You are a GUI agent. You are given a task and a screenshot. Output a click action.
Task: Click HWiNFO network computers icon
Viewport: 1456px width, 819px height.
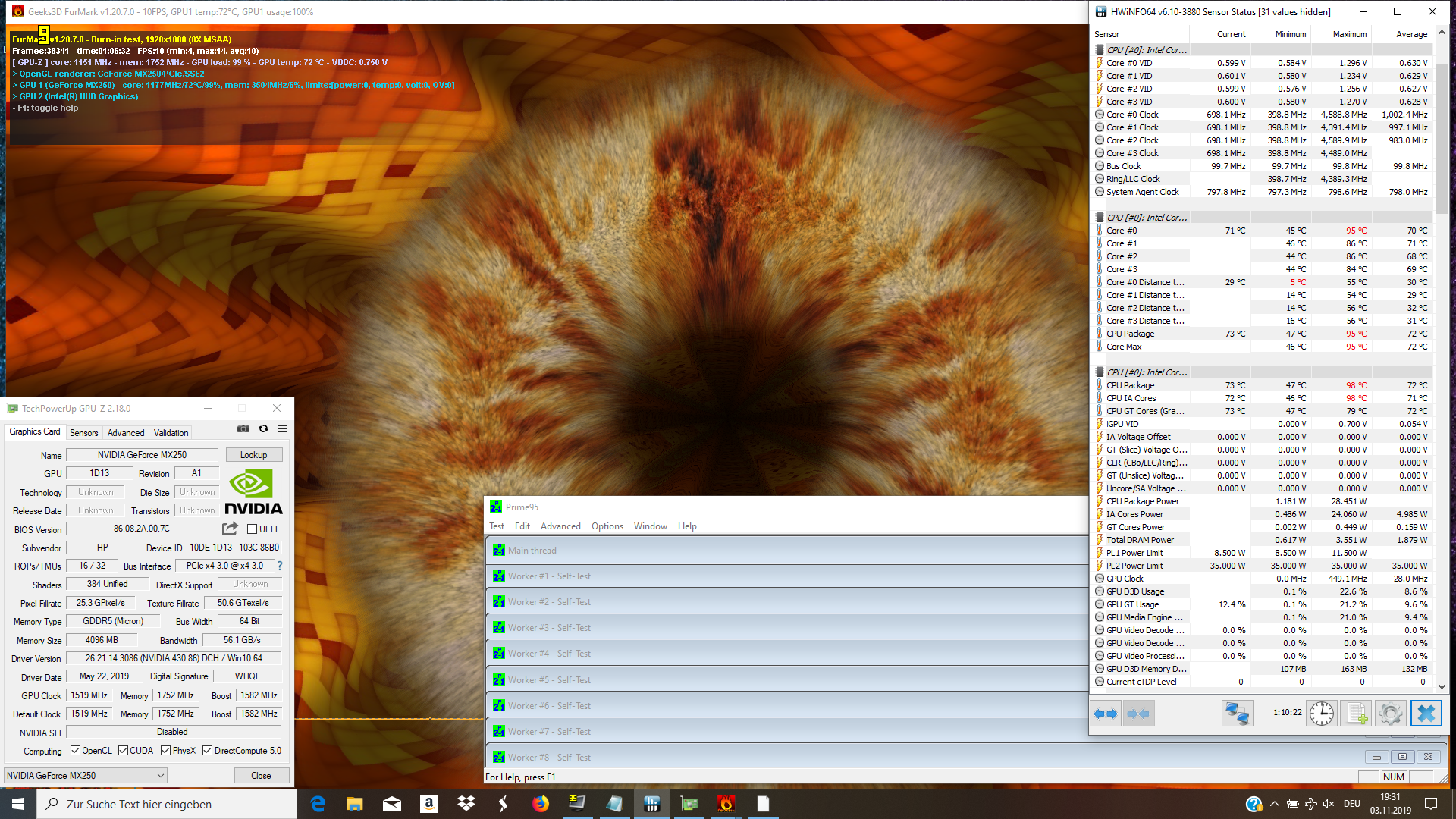pos(1237,714)
